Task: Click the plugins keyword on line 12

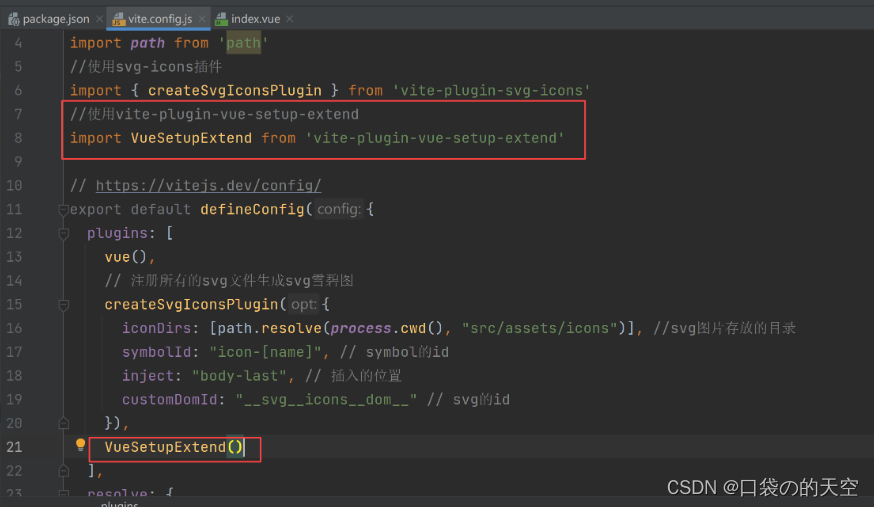Action: (118, 233)
